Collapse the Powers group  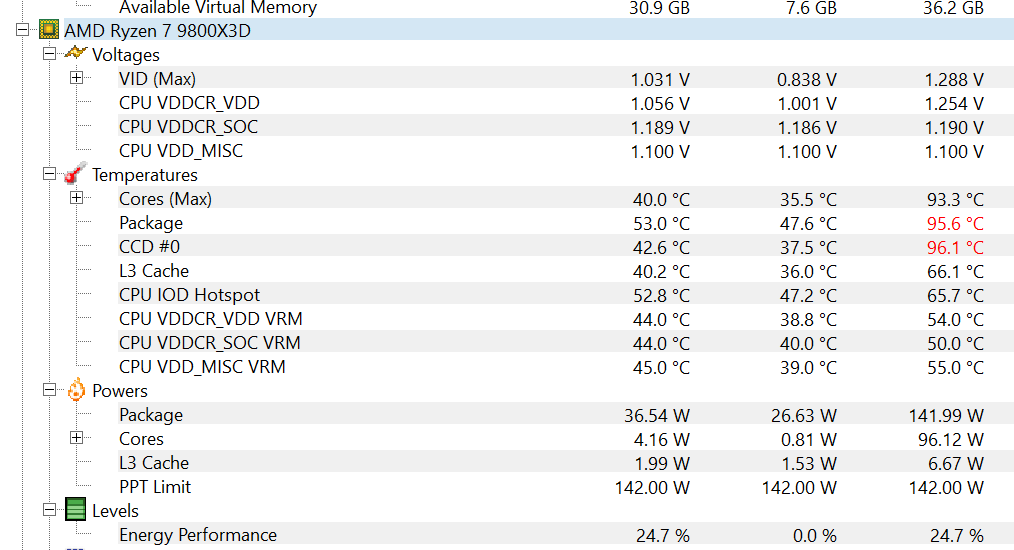click(x=49, y=390)
